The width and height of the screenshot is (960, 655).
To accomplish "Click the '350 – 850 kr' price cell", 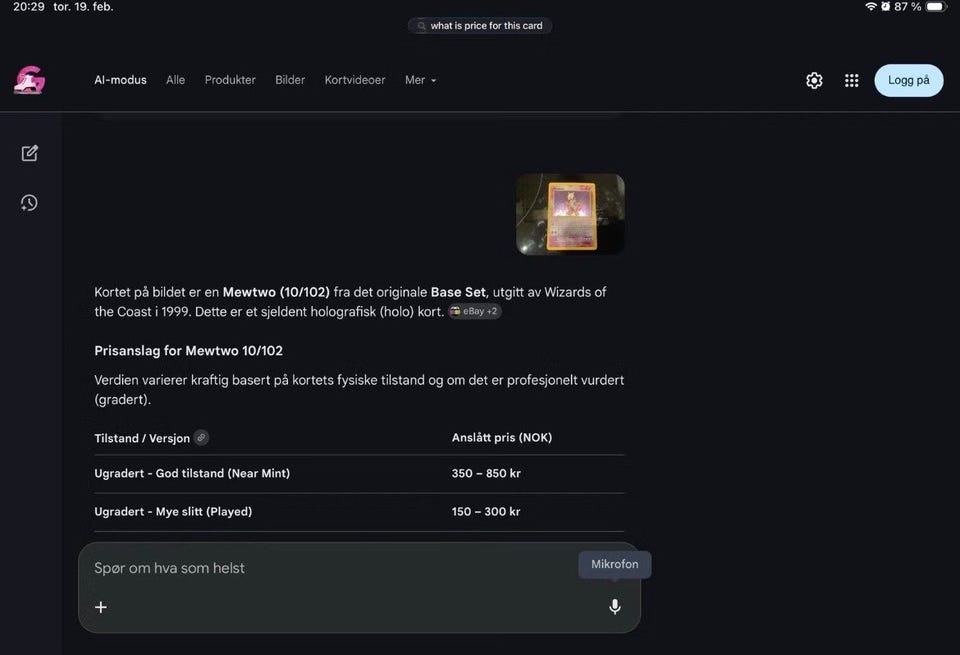I will 486,473.
